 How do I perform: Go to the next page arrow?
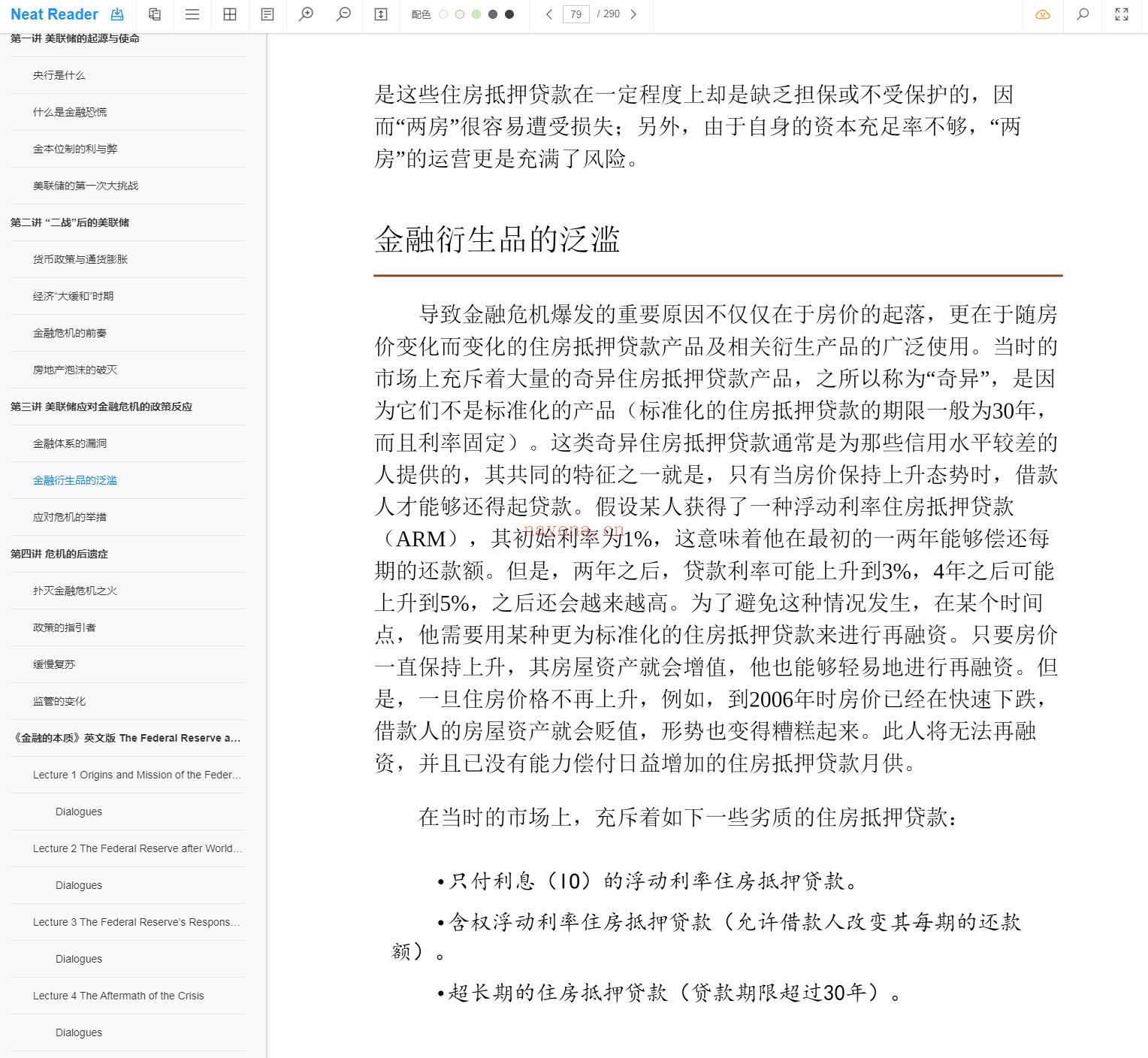click(x=633, y=14)
